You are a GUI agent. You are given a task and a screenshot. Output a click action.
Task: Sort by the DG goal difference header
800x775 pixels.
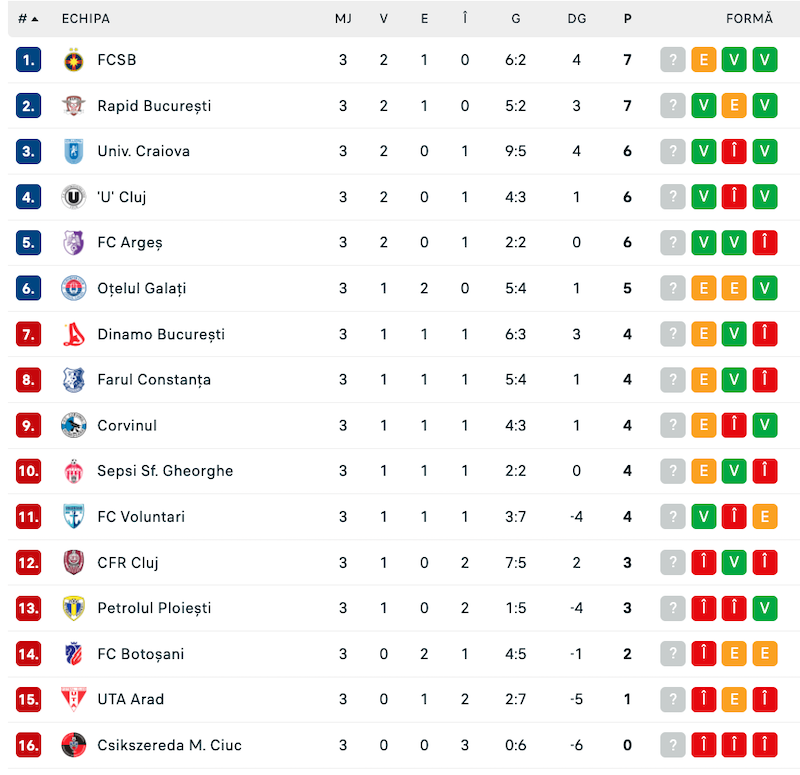coord(577,19)
